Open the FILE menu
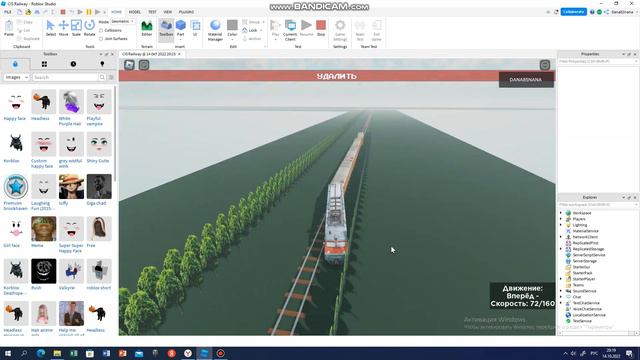 tap(8, 12)
